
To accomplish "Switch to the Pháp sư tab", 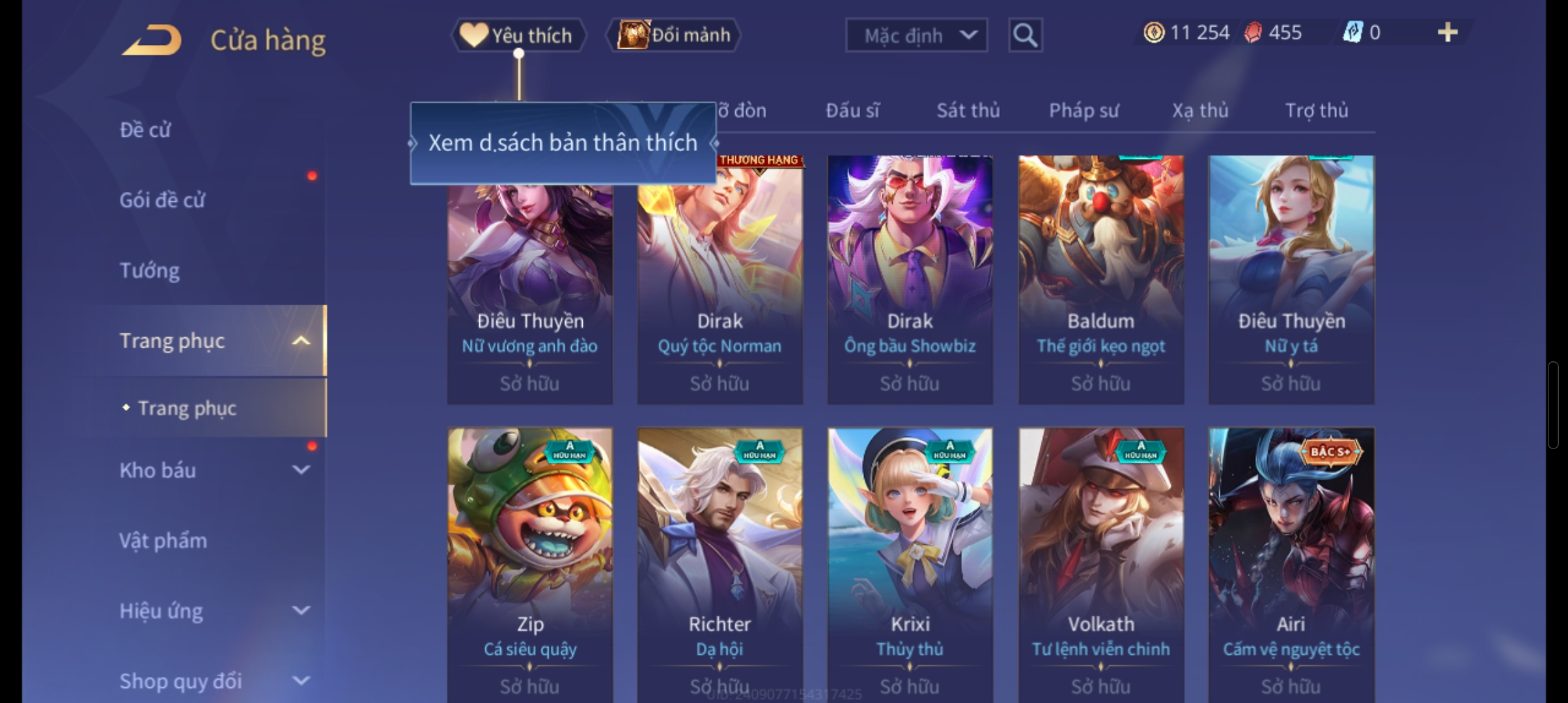I will point(1084,111).
